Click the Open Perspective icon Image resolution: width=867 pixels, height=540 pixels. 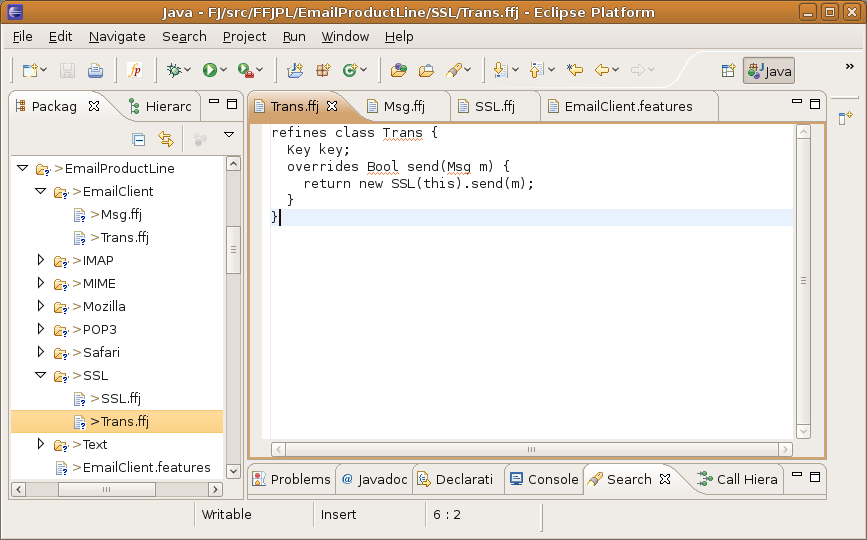pos(728,71)
